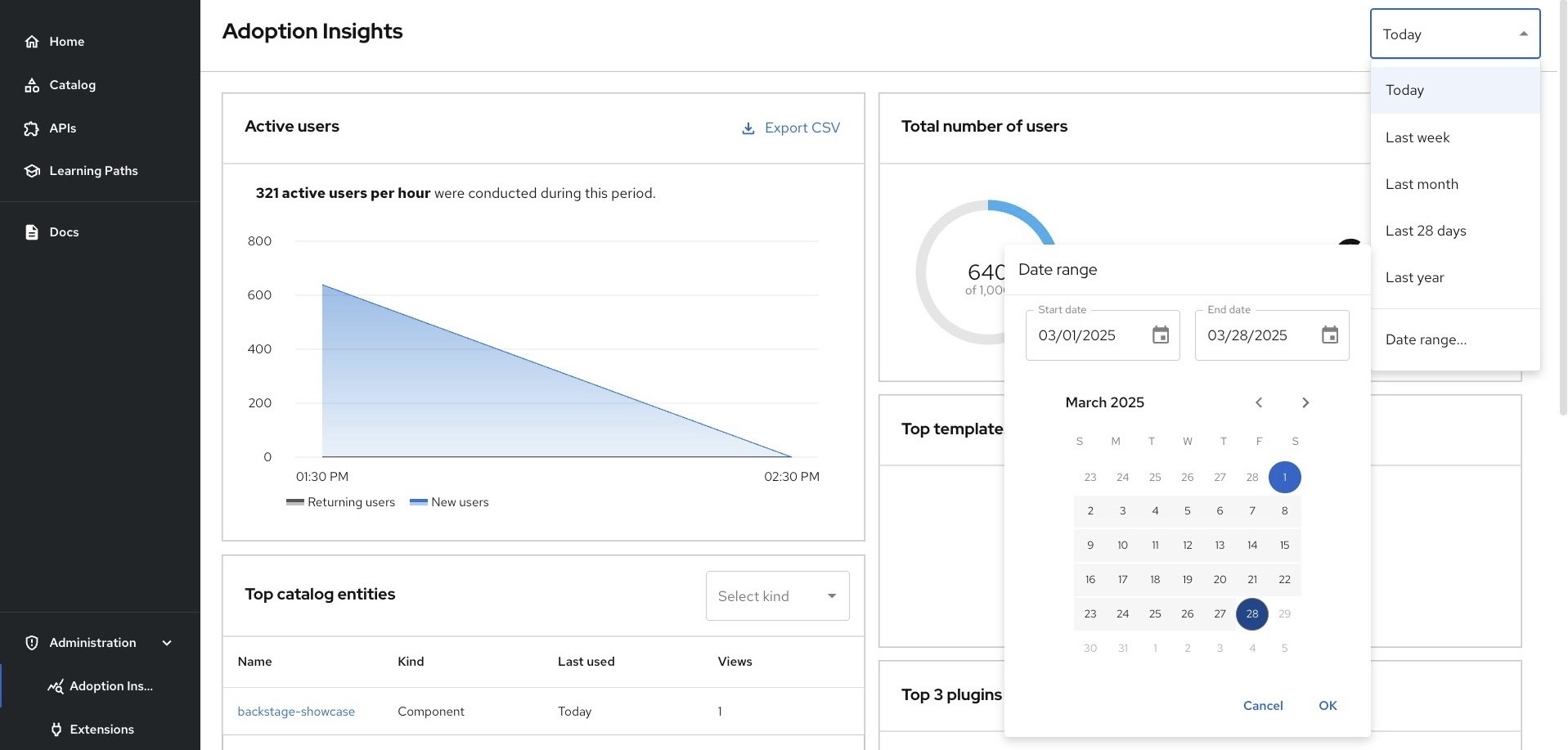Select the Catalog icon in sidebar
The width and height of the screenshot is (1568, 750).
coord(30,84)
